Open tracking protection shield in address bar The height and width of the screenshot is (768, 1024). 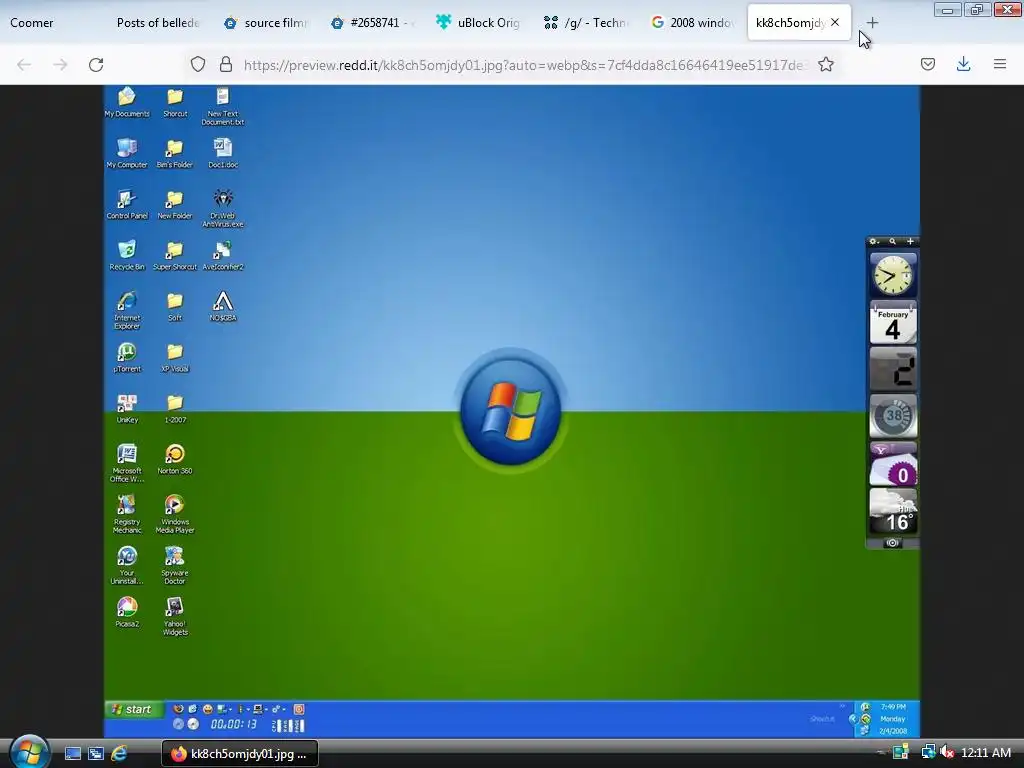coord(198,65)
